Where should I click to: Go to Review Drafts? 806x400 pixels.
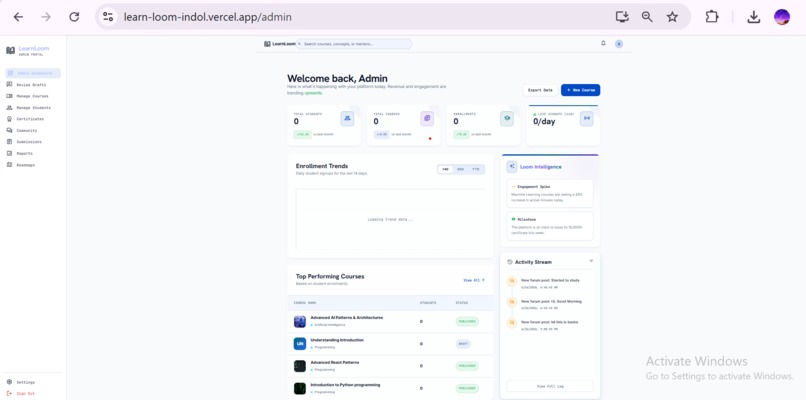33,85
